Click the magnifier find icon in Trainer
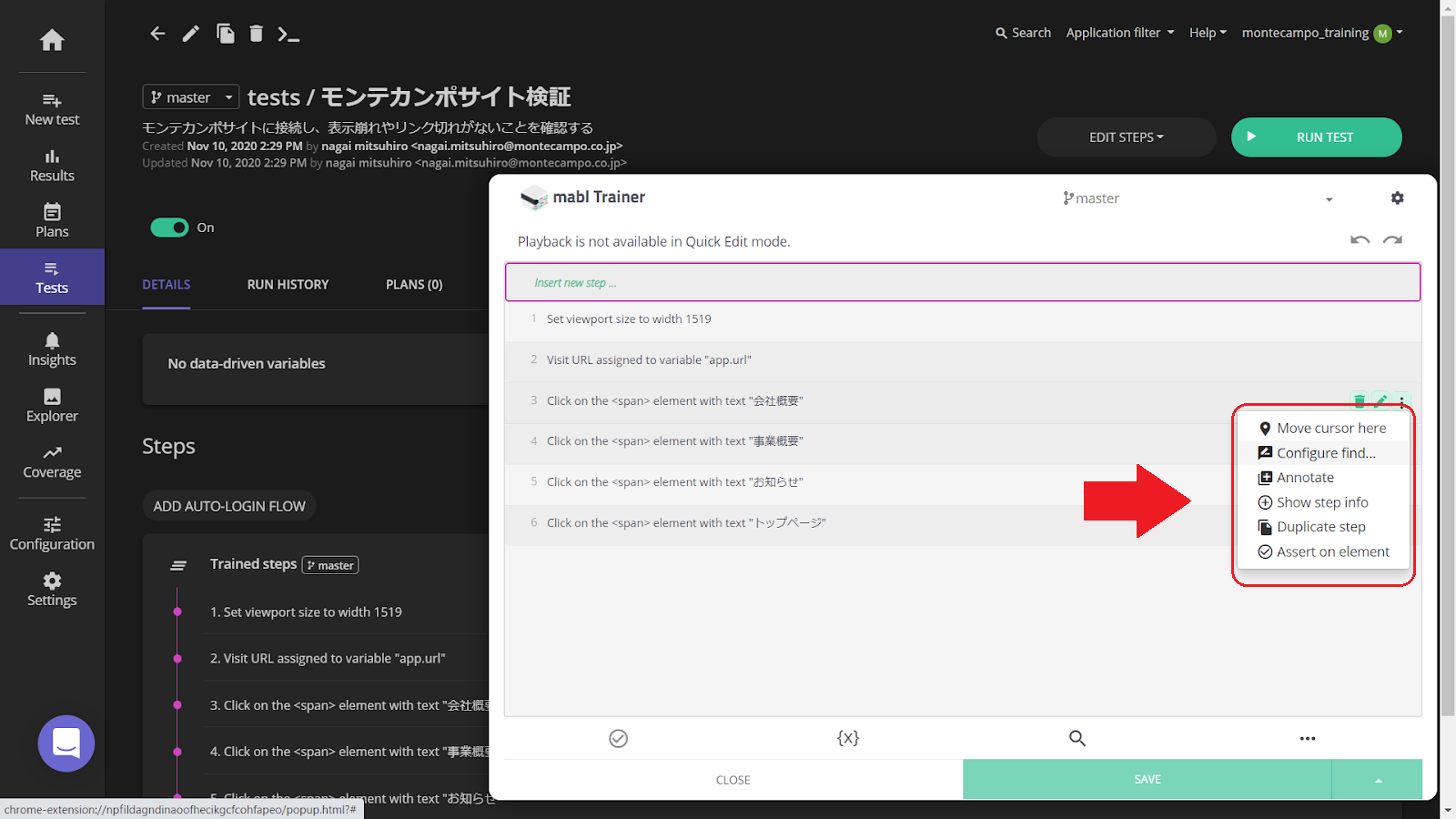Image resolution: width=1456 pixels, height=819 pixels. tap(1077, 738)
